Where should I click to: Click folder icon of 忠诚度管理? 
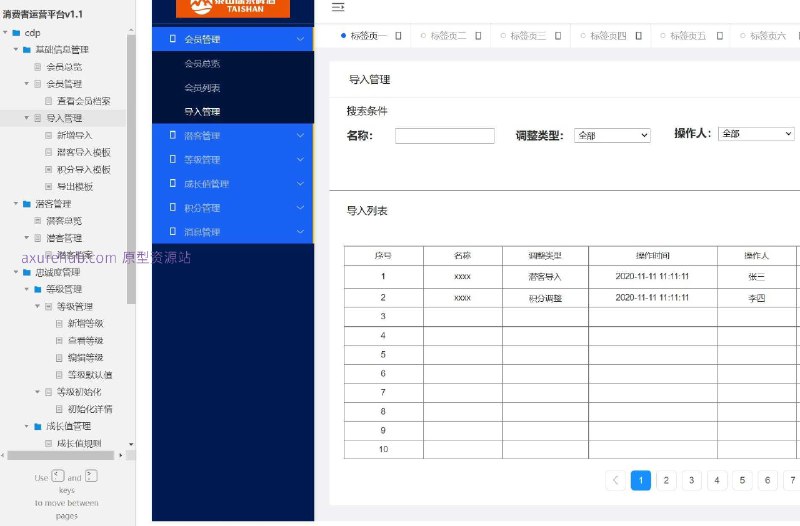click(27, 272)
